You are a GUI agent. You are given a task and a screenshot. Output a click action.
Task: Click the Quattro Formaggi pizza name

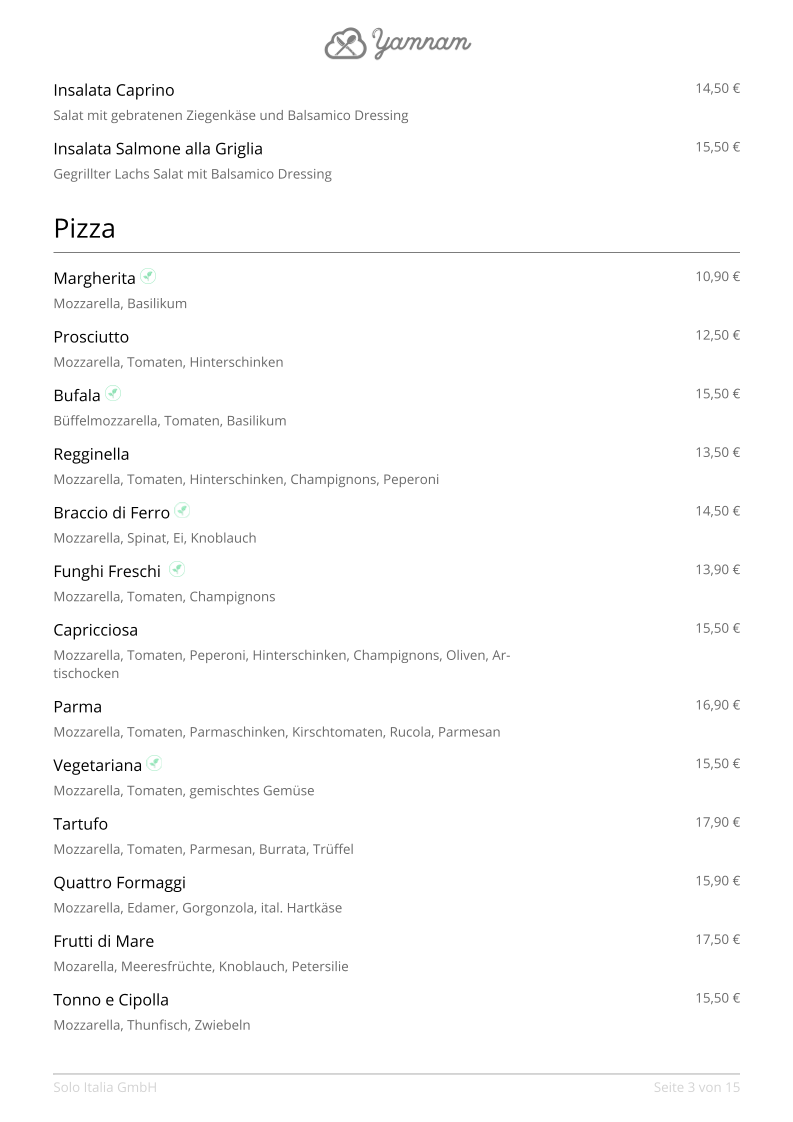tap(119, 883)
